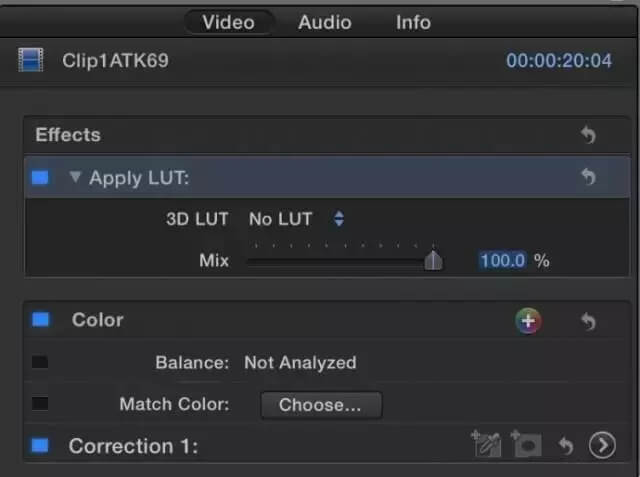
Task: Enable the Balance checkbox
Action: [40, 362]
